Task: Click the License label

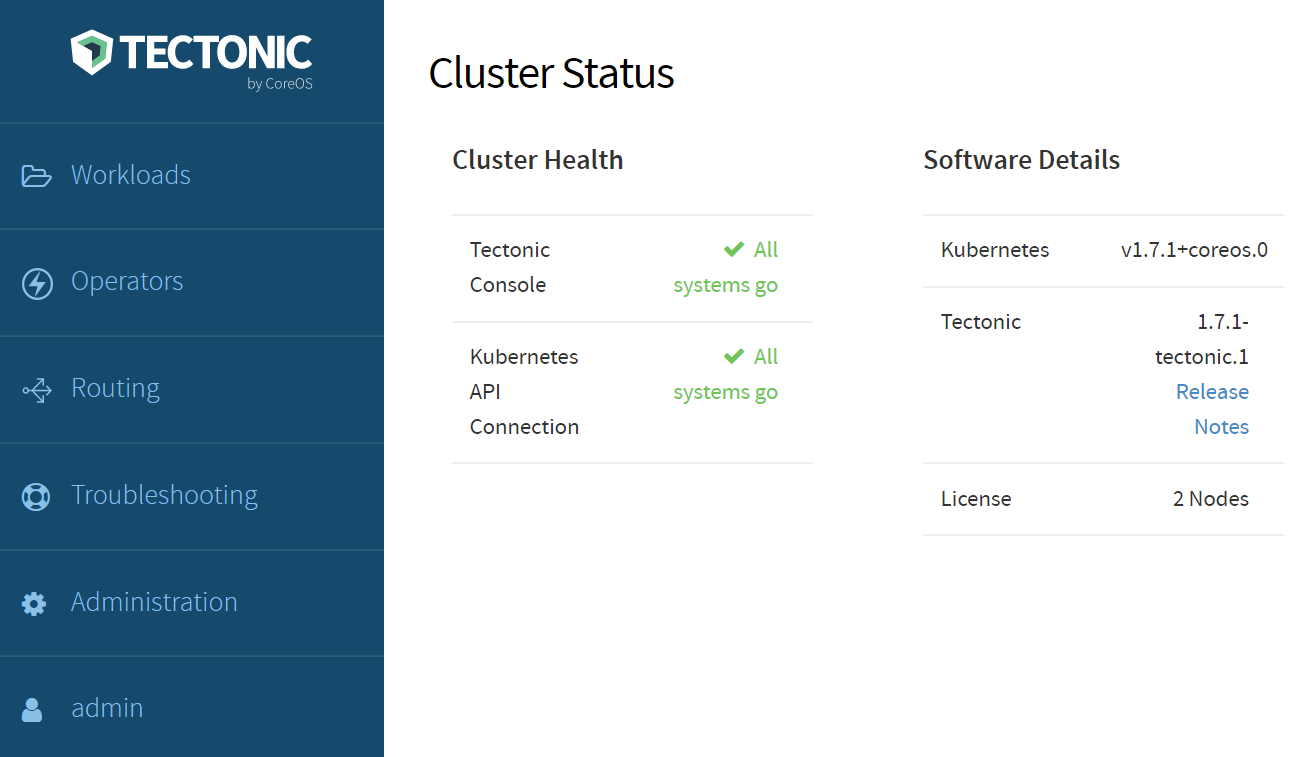Action: coord(976,499)
